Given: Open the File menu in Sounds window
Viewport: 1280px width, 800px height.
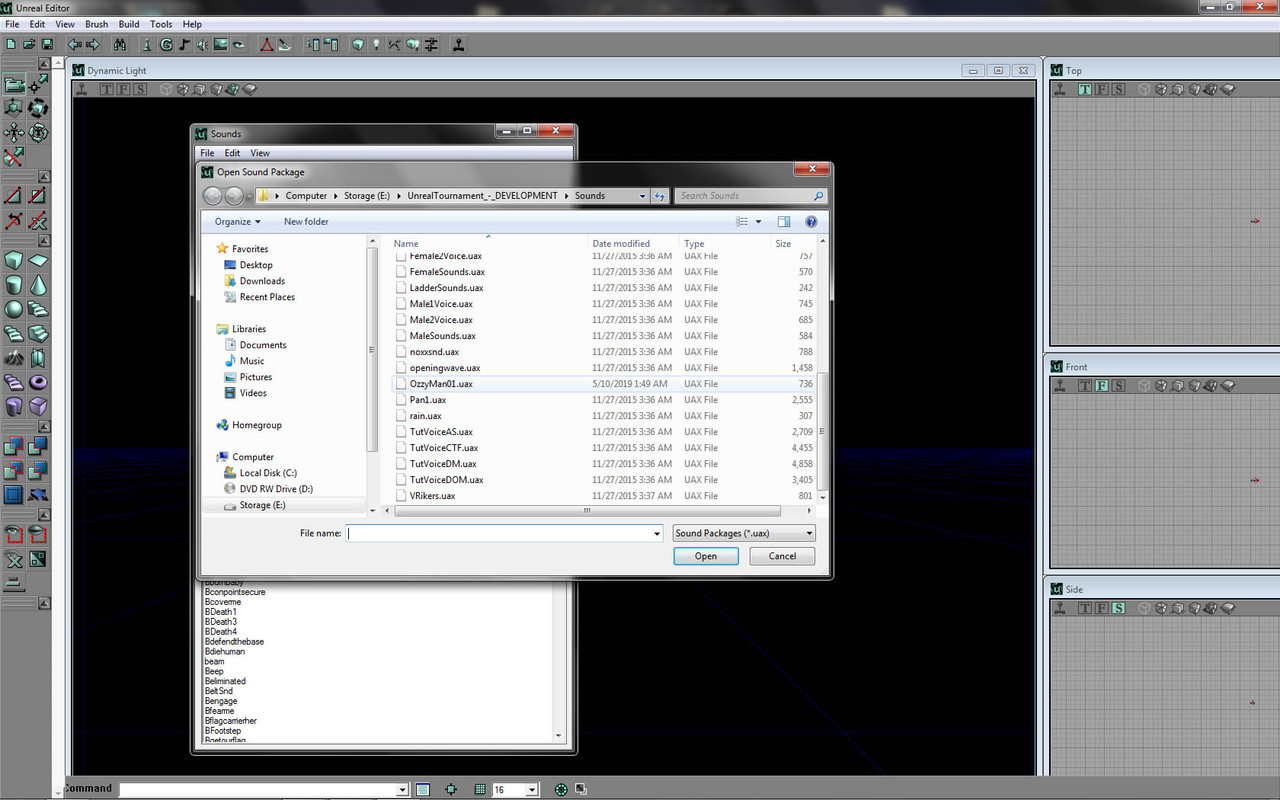Looking at the screenshot, I should (207, 153).
